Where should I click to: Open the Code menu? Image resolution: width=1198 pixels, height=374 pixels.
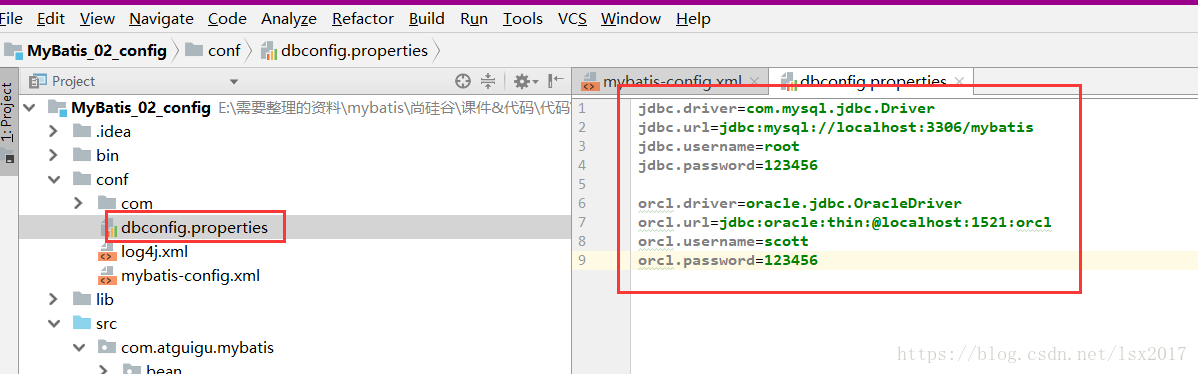pos(227,19)
